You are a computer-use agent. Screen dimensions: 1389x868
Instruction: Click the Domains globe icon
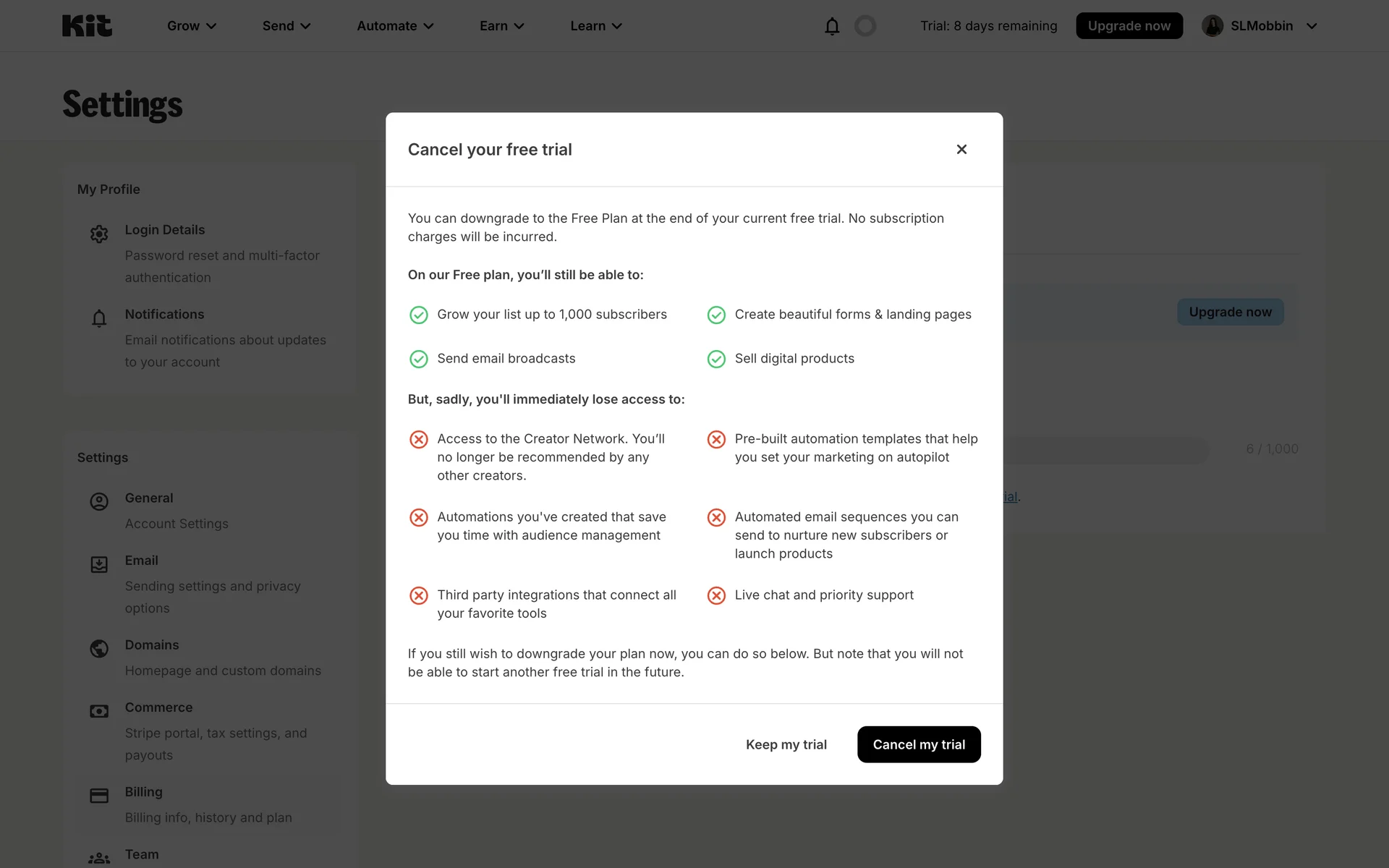click(99, 649)
